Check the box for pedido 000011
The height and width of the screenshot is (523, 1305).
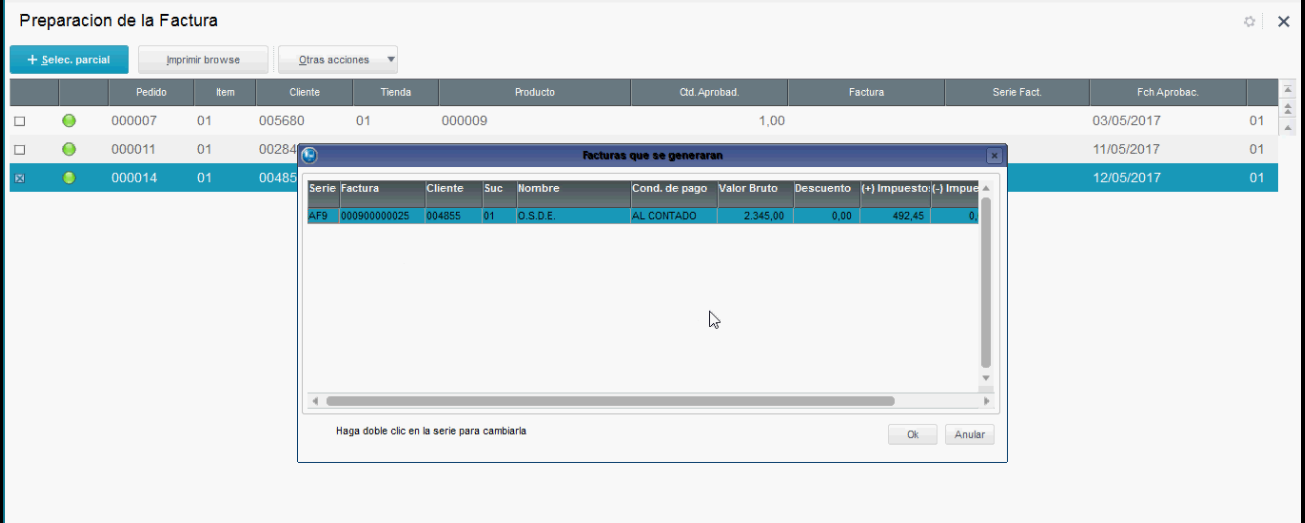click(x=19, y=150)
